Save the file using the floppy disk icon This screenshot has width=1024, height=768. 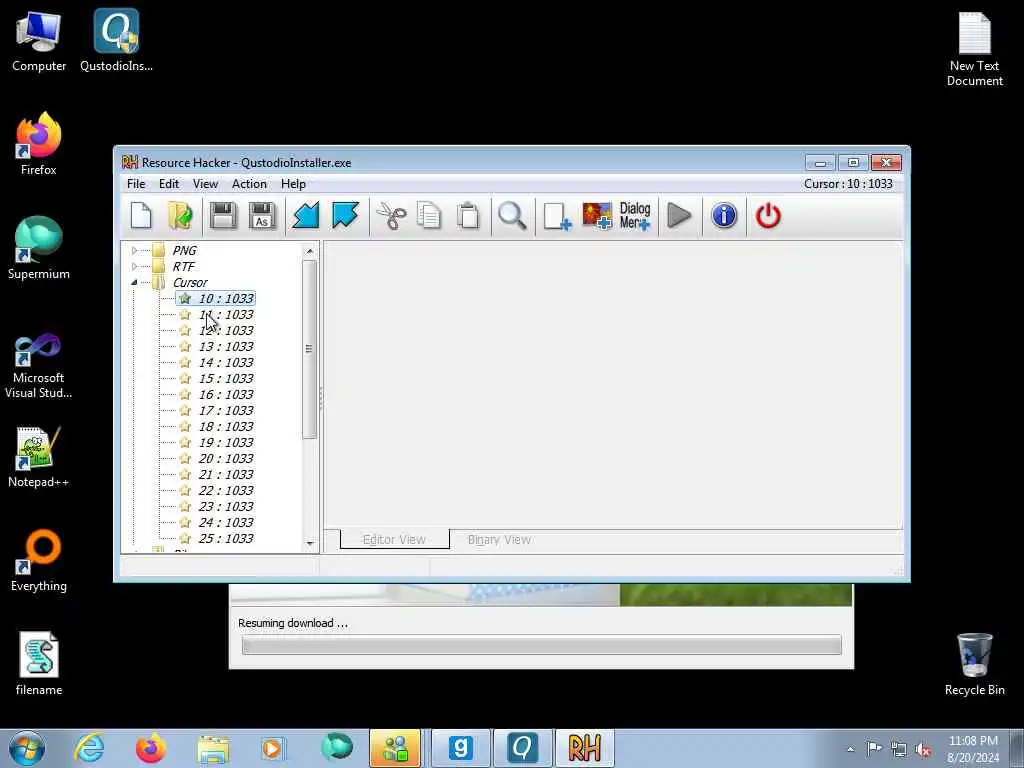223,216
